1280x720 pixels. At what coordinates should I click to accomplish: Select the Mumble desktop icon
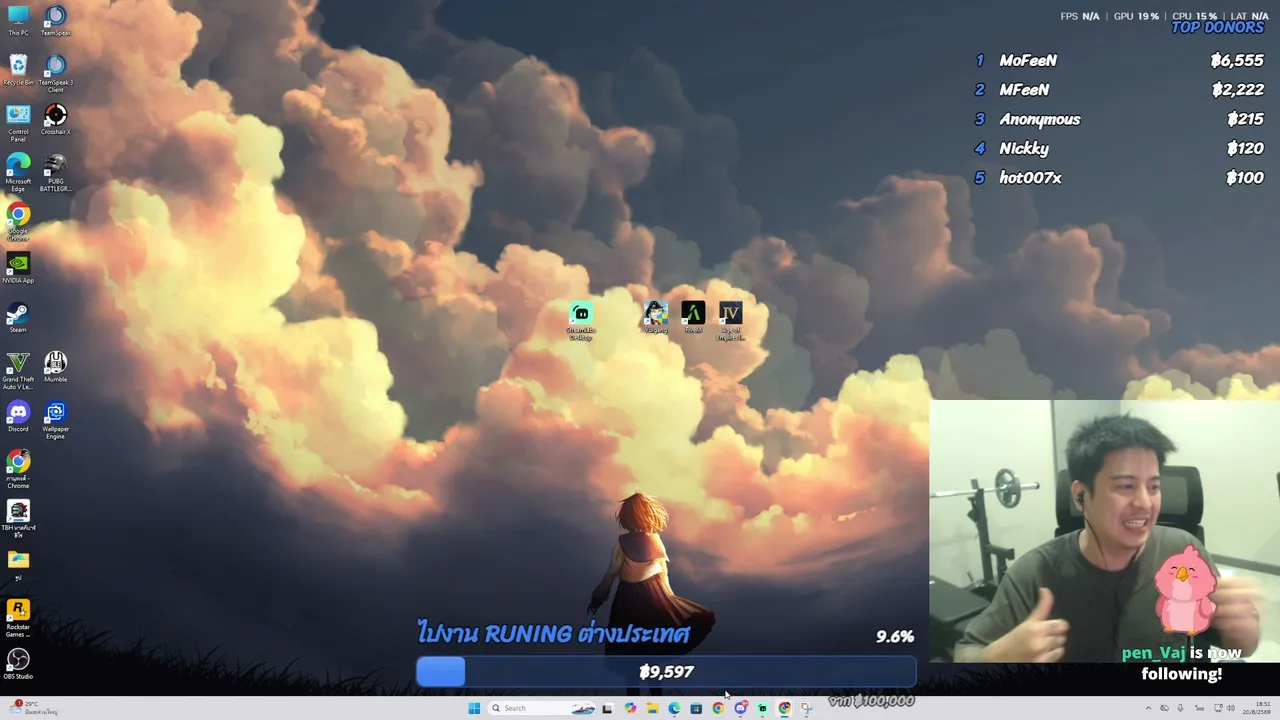coord(56,367)
